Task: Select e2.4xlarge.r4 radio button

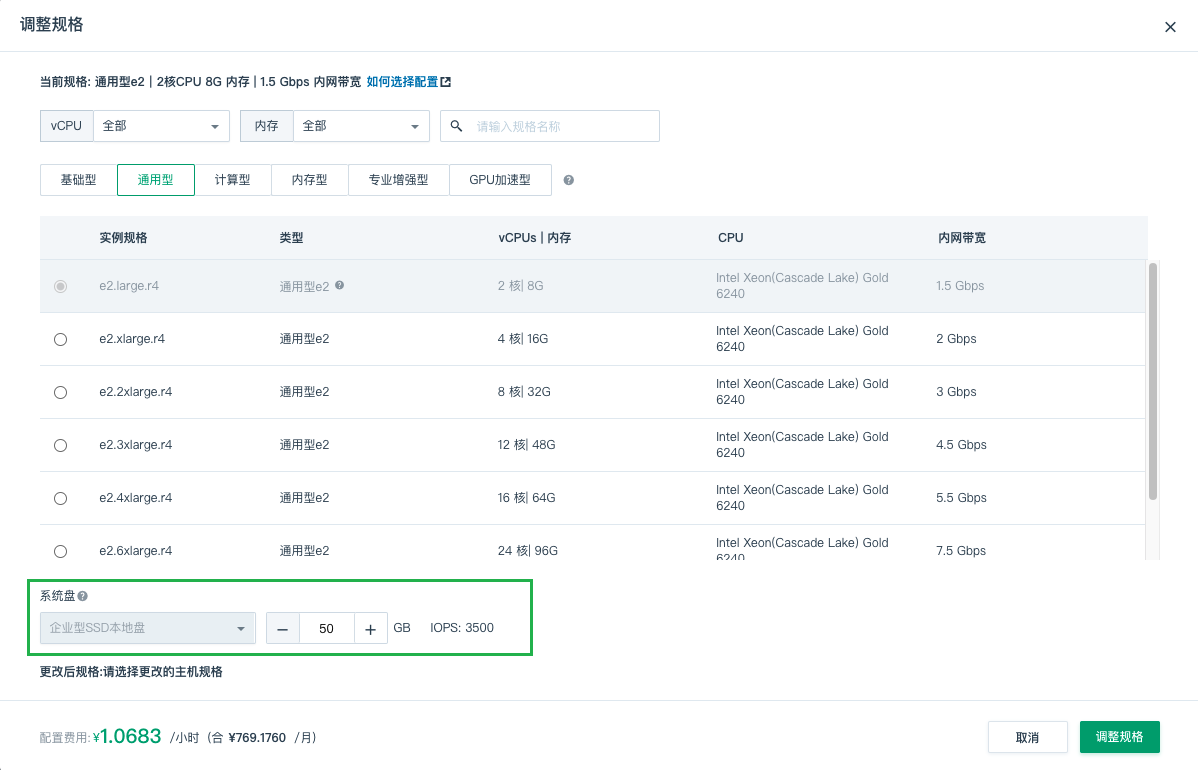Action: (60, 499)
